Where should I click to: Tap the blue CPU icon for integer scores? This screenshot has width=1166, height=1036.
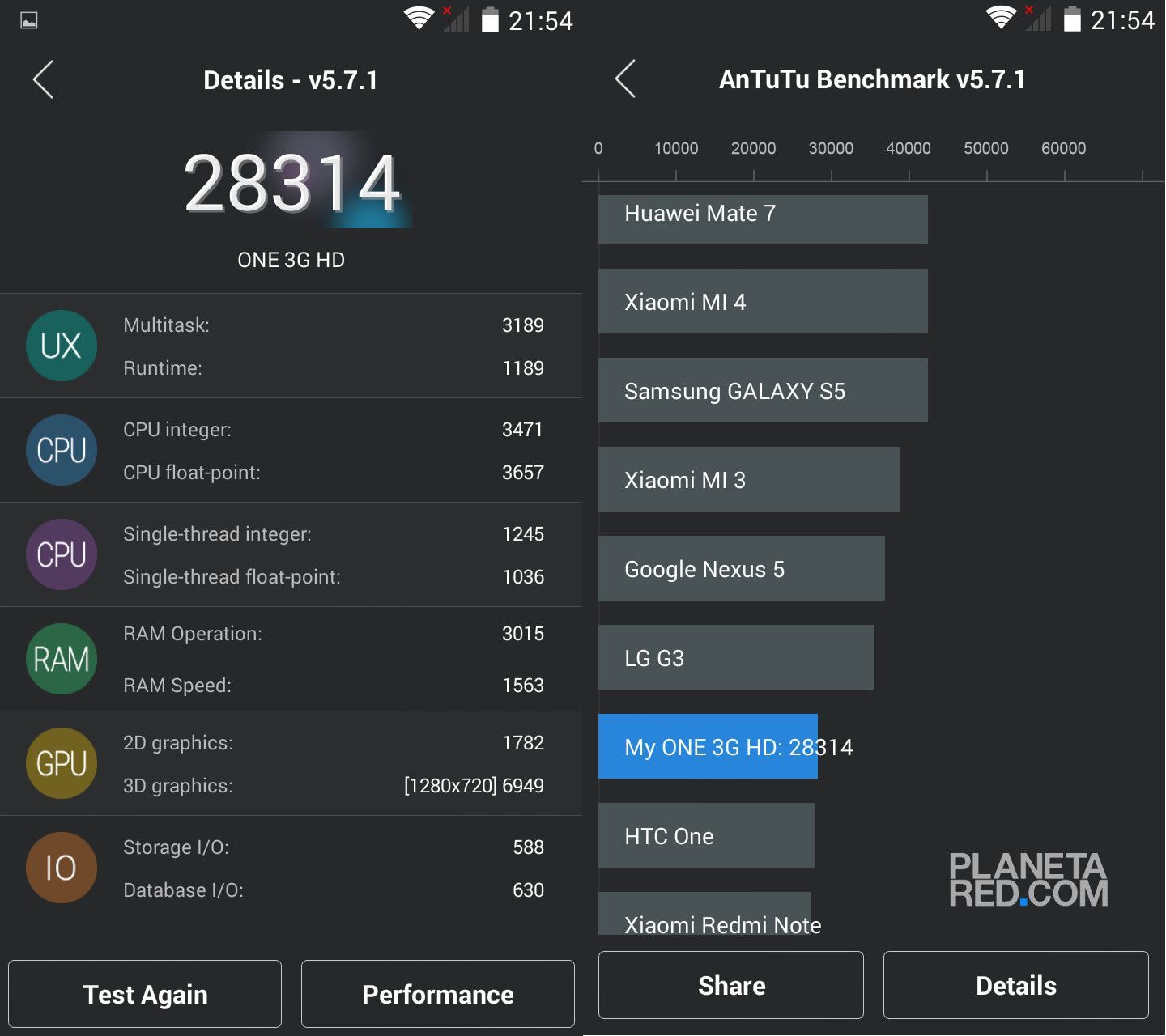click(62, 450)
